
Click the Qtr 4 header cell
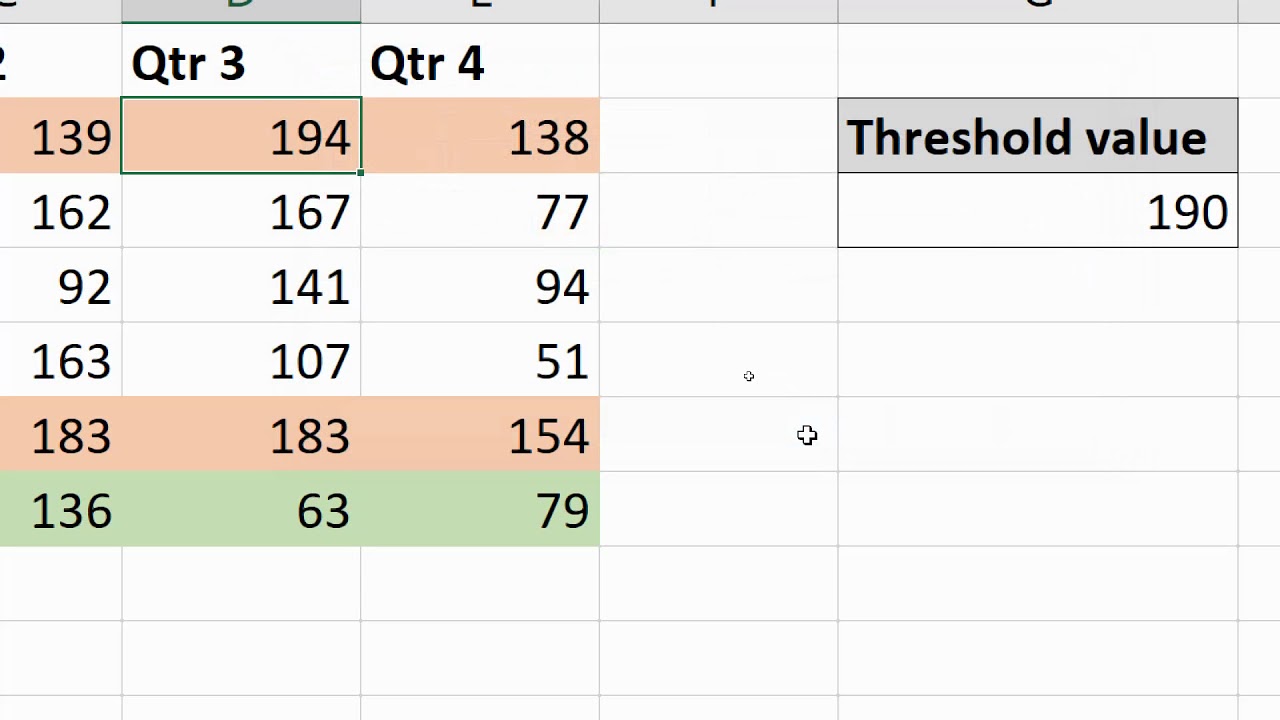pos(480,62)
